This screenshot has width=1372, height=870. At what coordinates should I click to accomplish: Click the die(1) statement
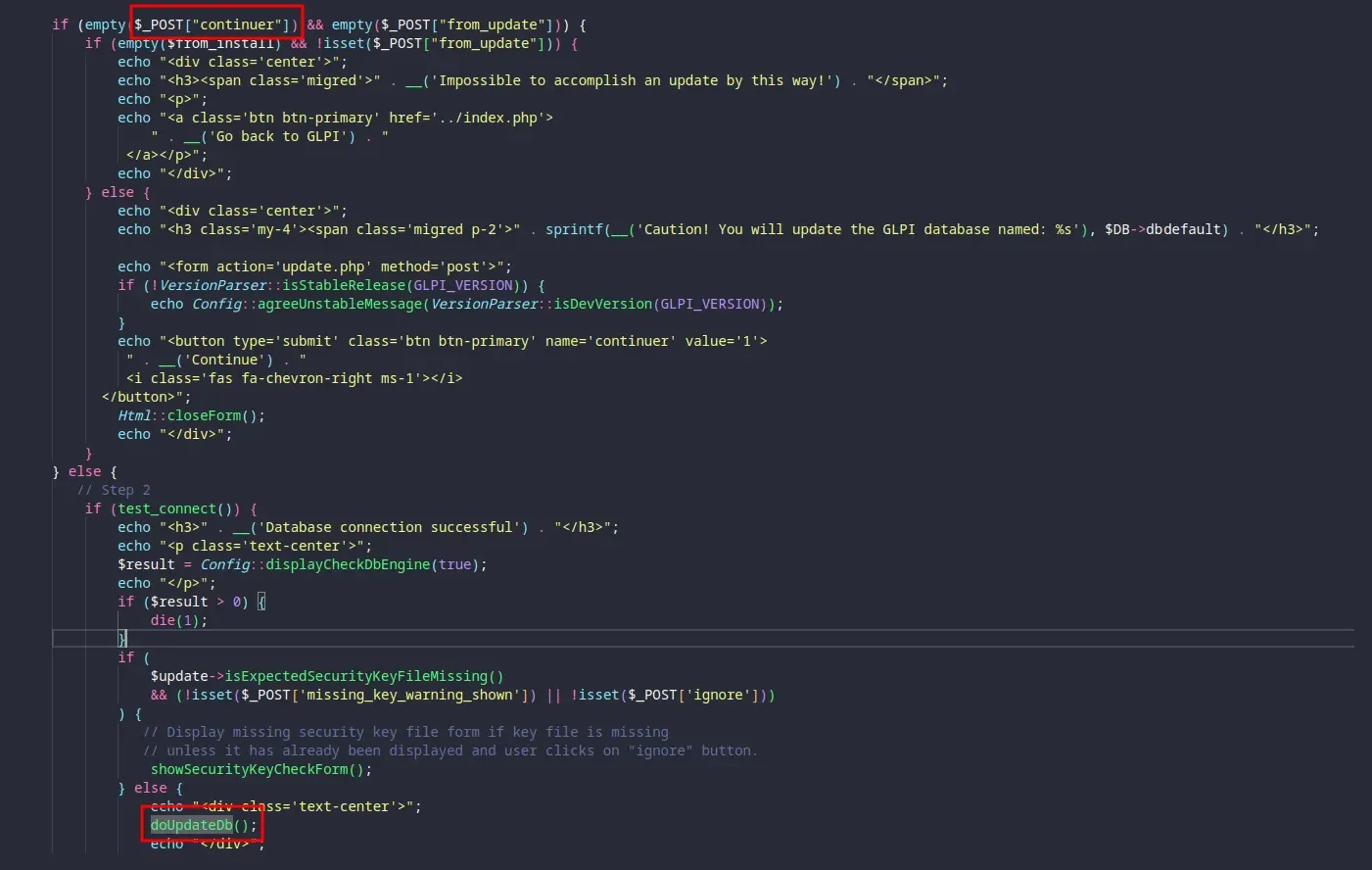pyautogui.click(x=179, y=620)
